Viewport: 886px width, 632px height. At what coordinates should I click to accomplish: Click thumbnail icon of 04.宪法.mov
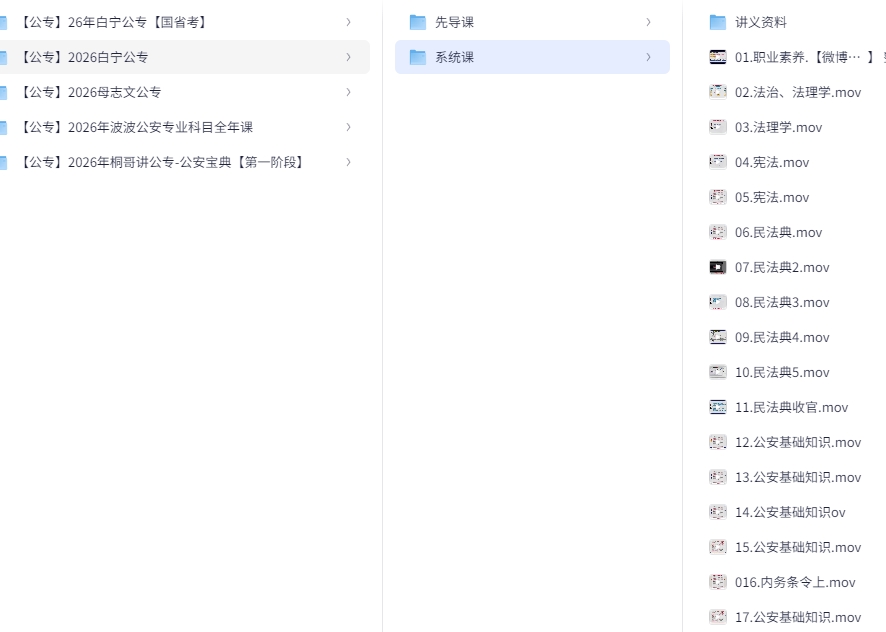point(718,162)
